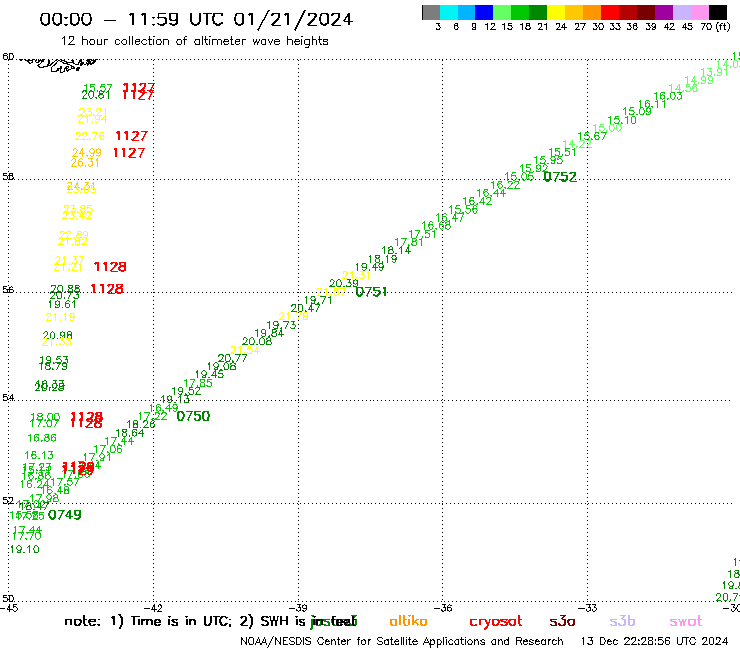Click the 22.76 wave height value
Screen dimensions: 740x650
(90, 136)
